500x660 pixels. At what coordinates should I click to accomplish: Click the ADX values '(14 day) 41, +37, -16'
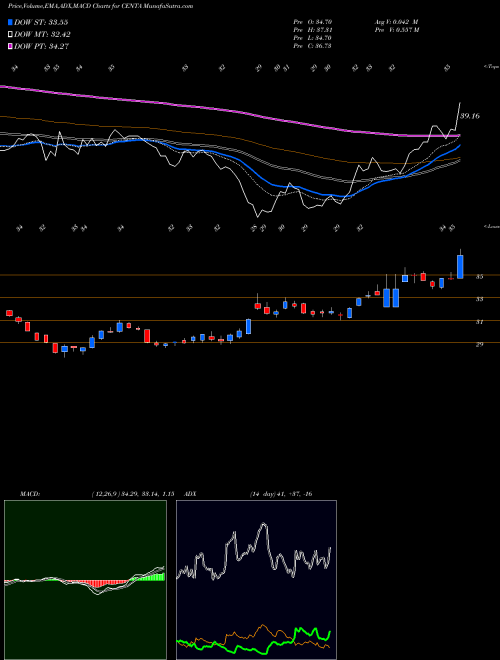click(281, 494)
